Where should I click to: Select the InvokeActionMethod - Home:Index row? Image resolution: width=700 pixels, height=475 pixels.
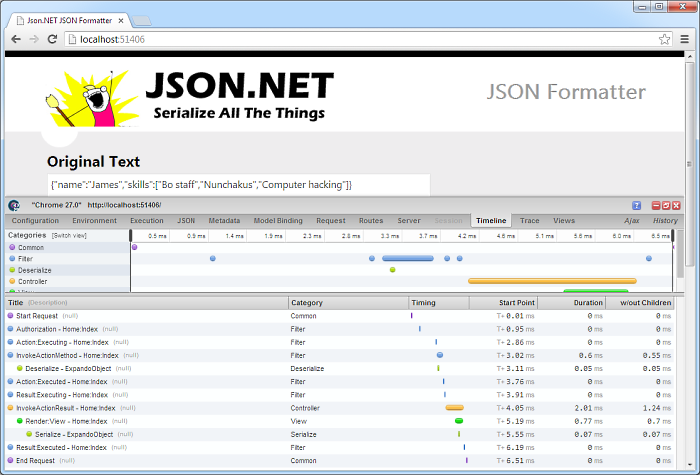click(339, 355)
